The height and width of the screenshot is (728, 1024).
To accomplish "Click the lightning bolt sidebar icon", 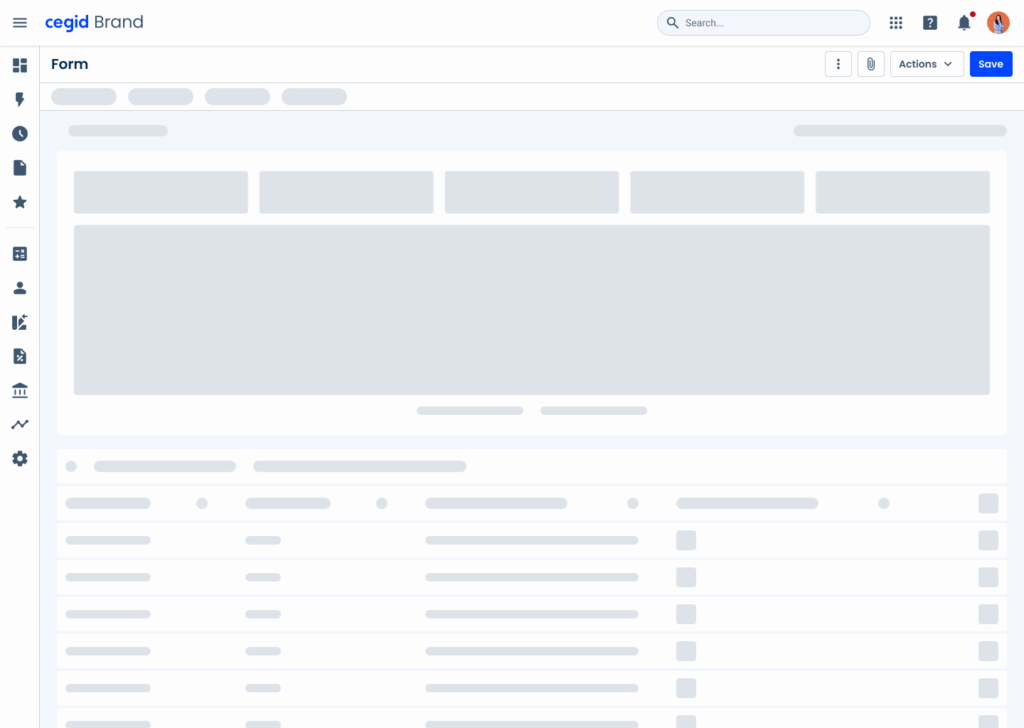I will coord(20,100).
